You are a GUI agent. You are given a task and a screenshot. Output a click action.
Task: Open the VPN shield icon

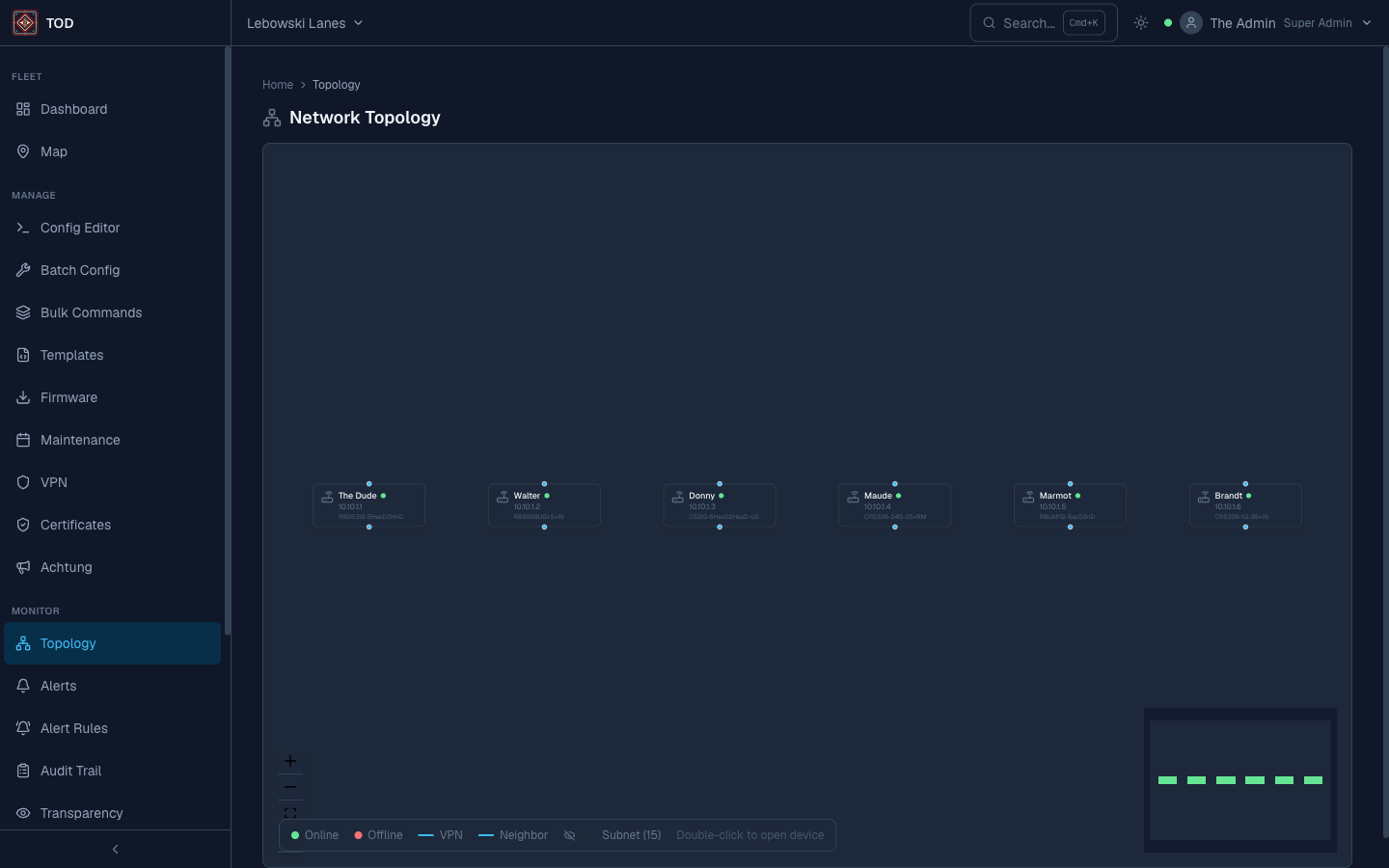pyautogui.click(x=23, y=482)
